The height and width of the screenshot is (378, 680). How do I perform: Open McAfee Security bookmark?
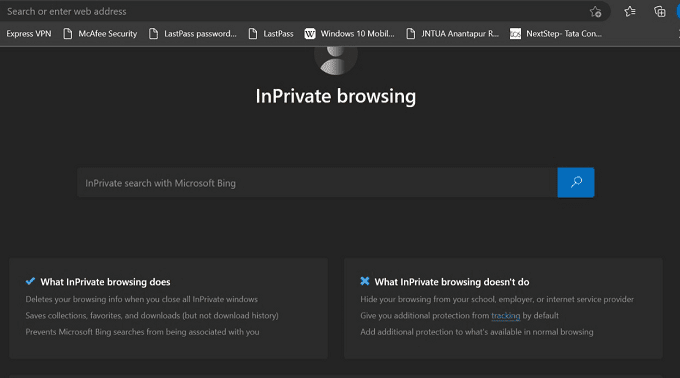pos(100,33)
